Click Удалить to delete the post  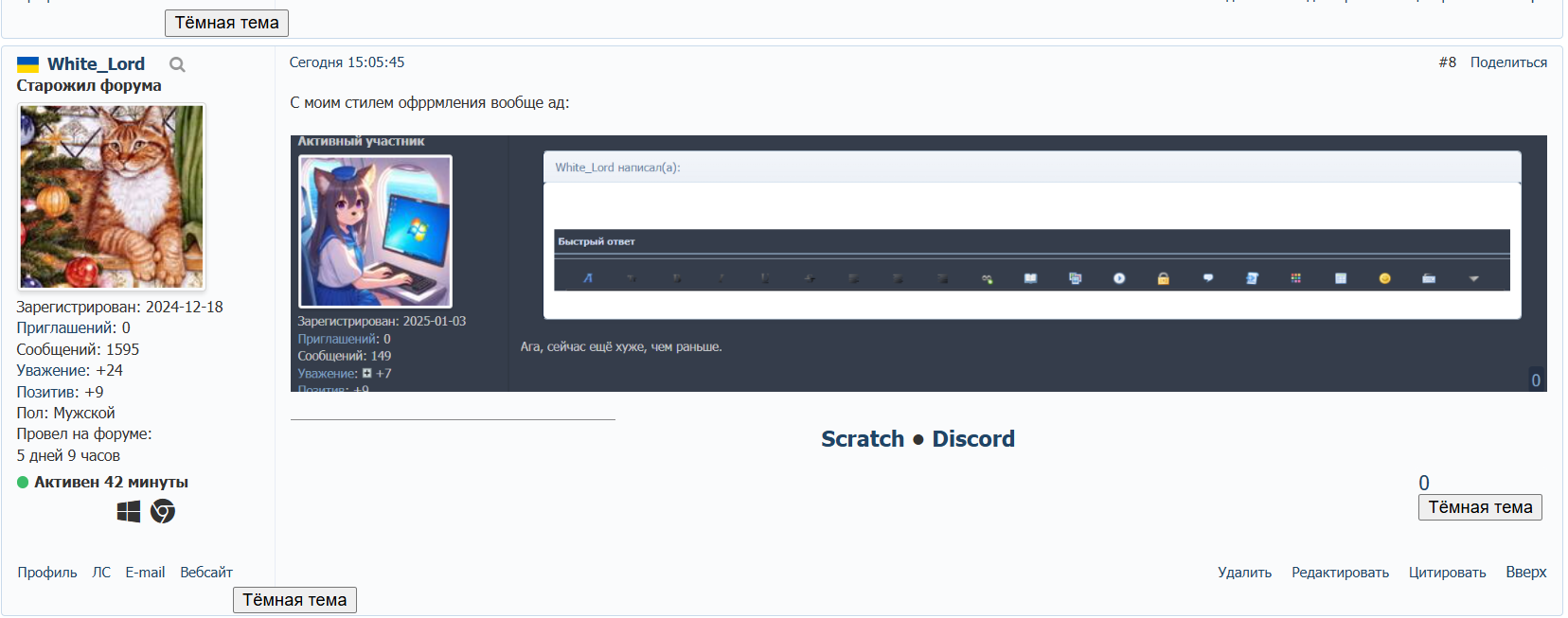tap(1244, 573)
